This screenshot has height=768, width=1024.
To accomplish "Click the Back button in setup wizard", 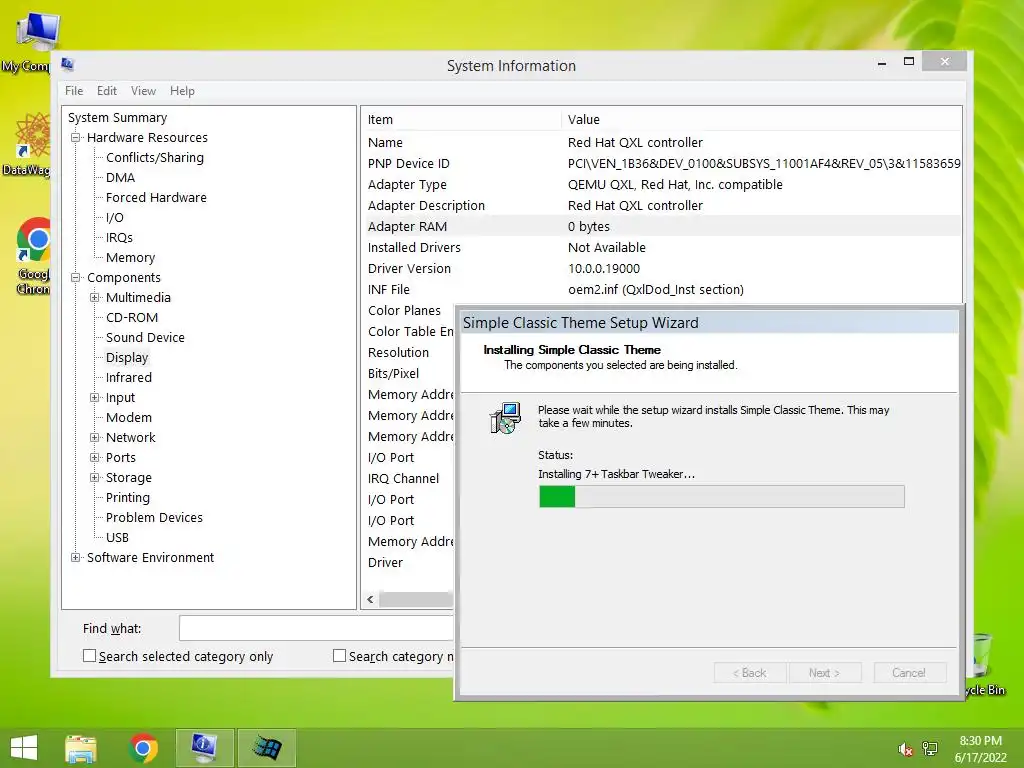I will [750, 673].
